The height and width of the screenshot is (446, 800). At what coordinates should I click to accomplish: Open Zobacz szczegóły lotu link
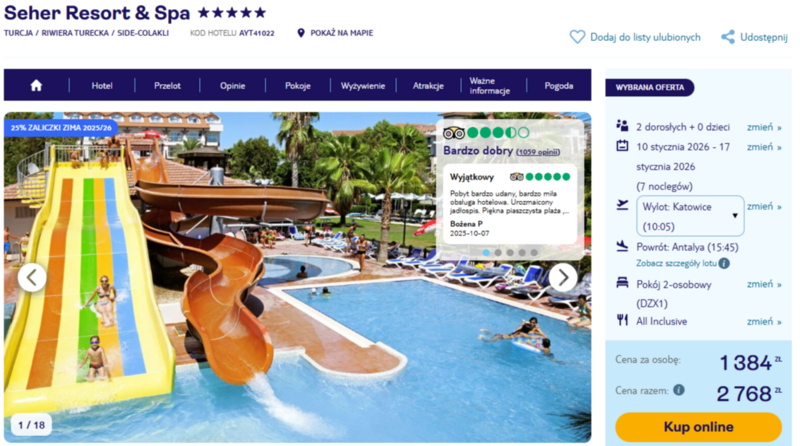click(676, 263)
